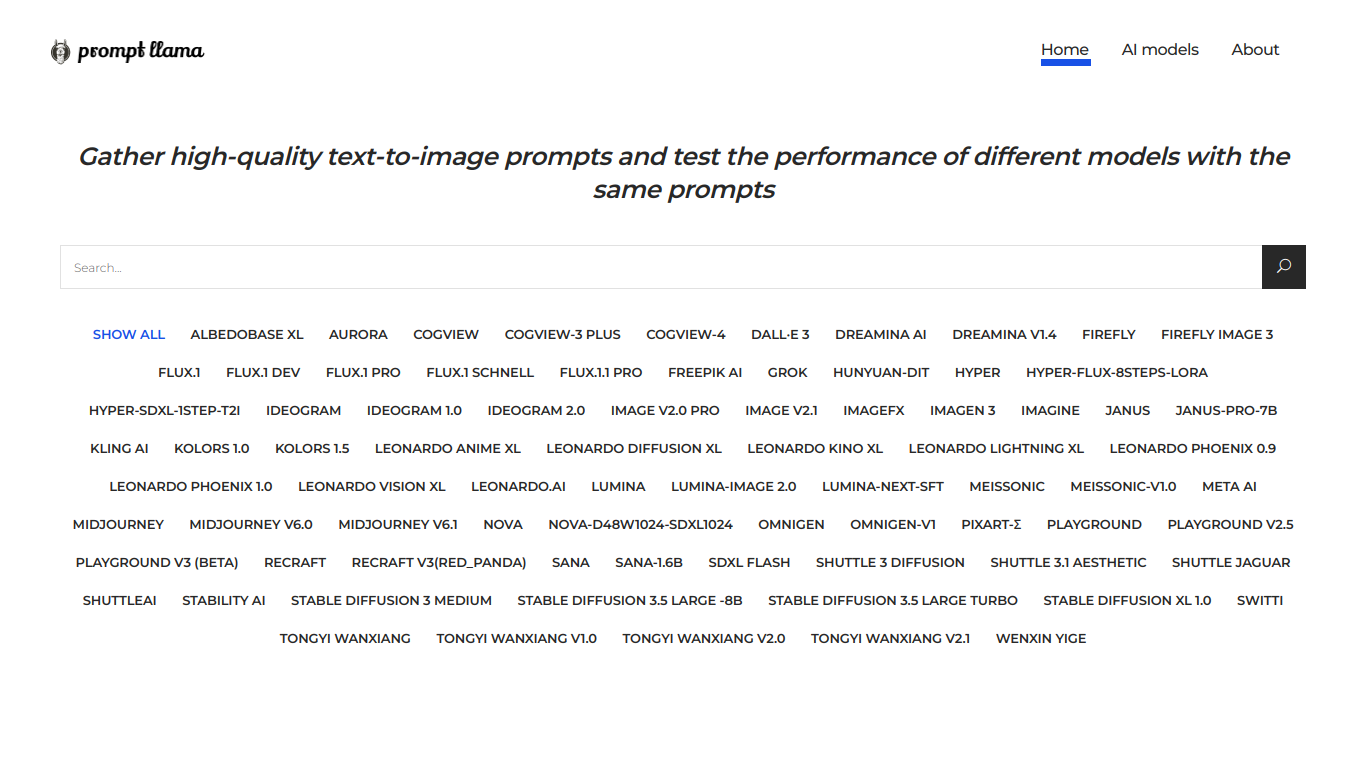Select DREAMINA V1.4 filter
The width and height of the screenshot is (1366, 768).
pyautogui.click(x=1004, y=335)
